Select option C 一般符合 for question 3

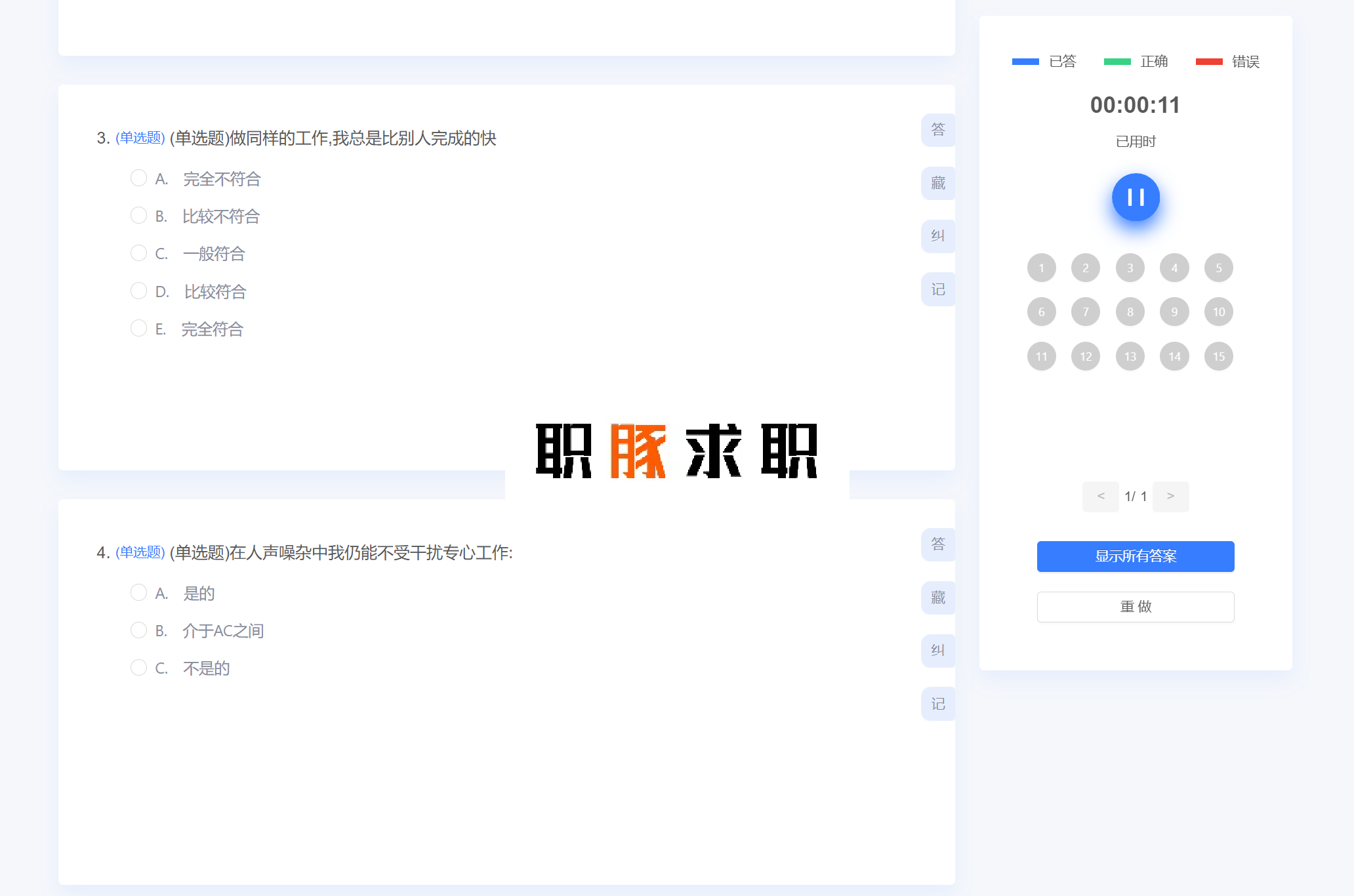[138, 253]
